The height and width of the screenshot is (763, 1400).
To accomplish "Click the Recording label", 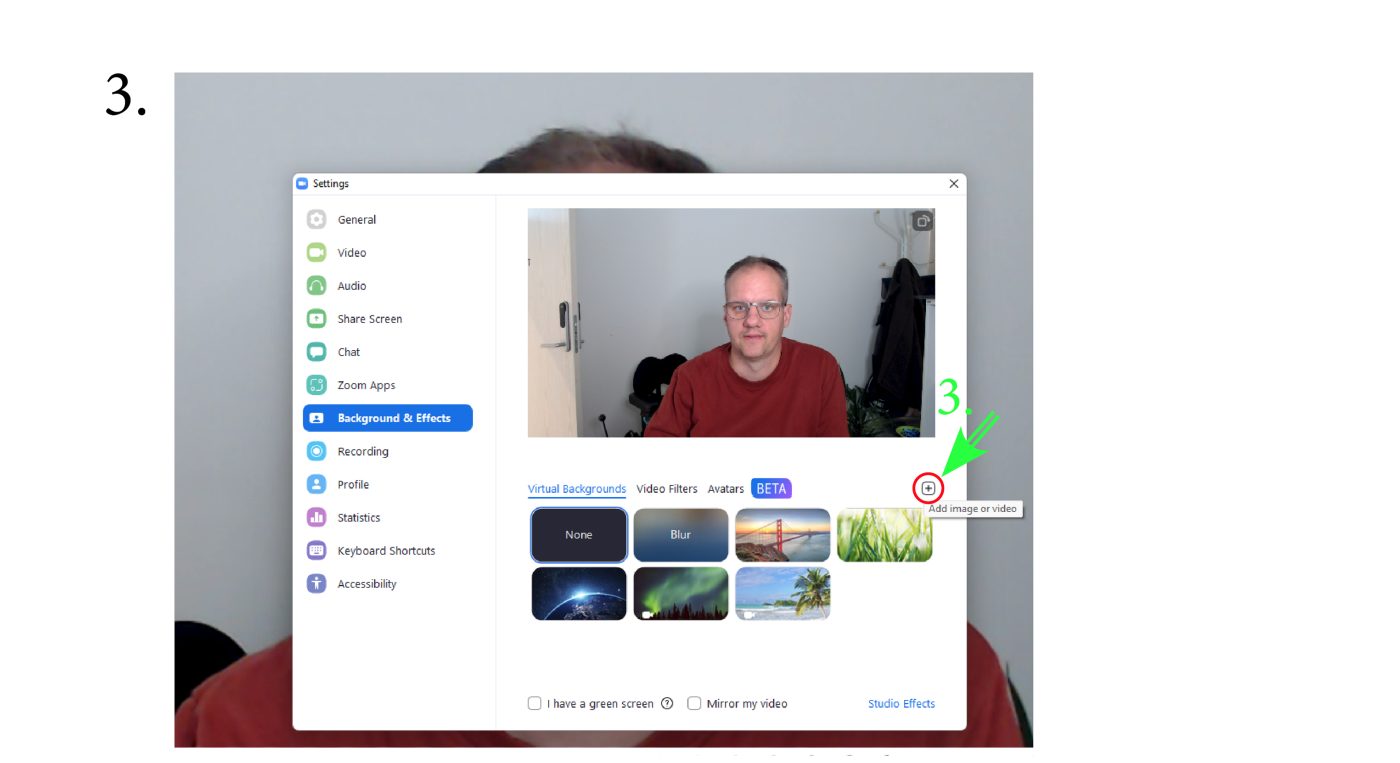I will (x=363, y=452).
